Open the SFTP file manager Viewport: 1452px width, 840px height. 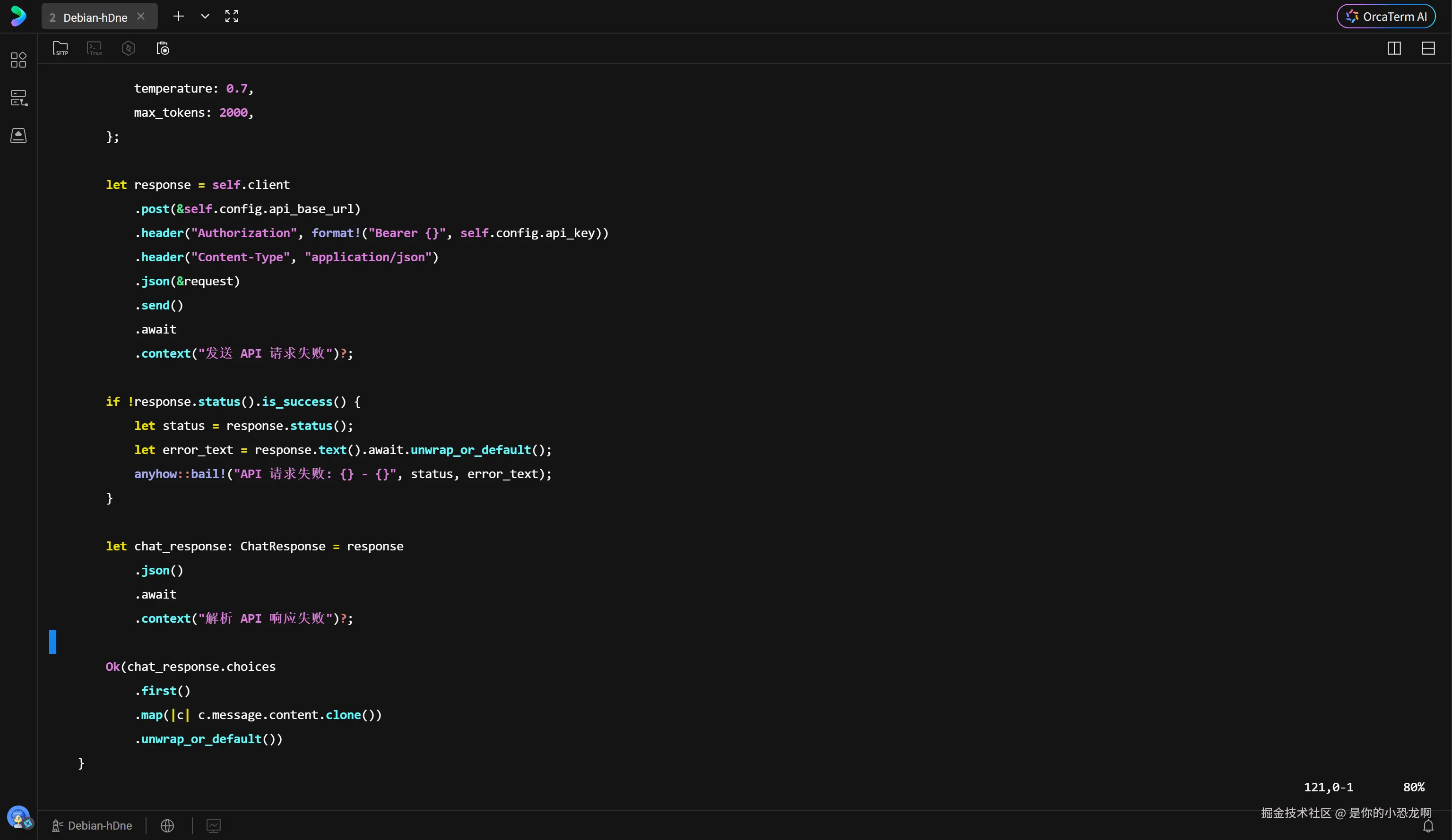pyautogui.click(x=60, y=48)
